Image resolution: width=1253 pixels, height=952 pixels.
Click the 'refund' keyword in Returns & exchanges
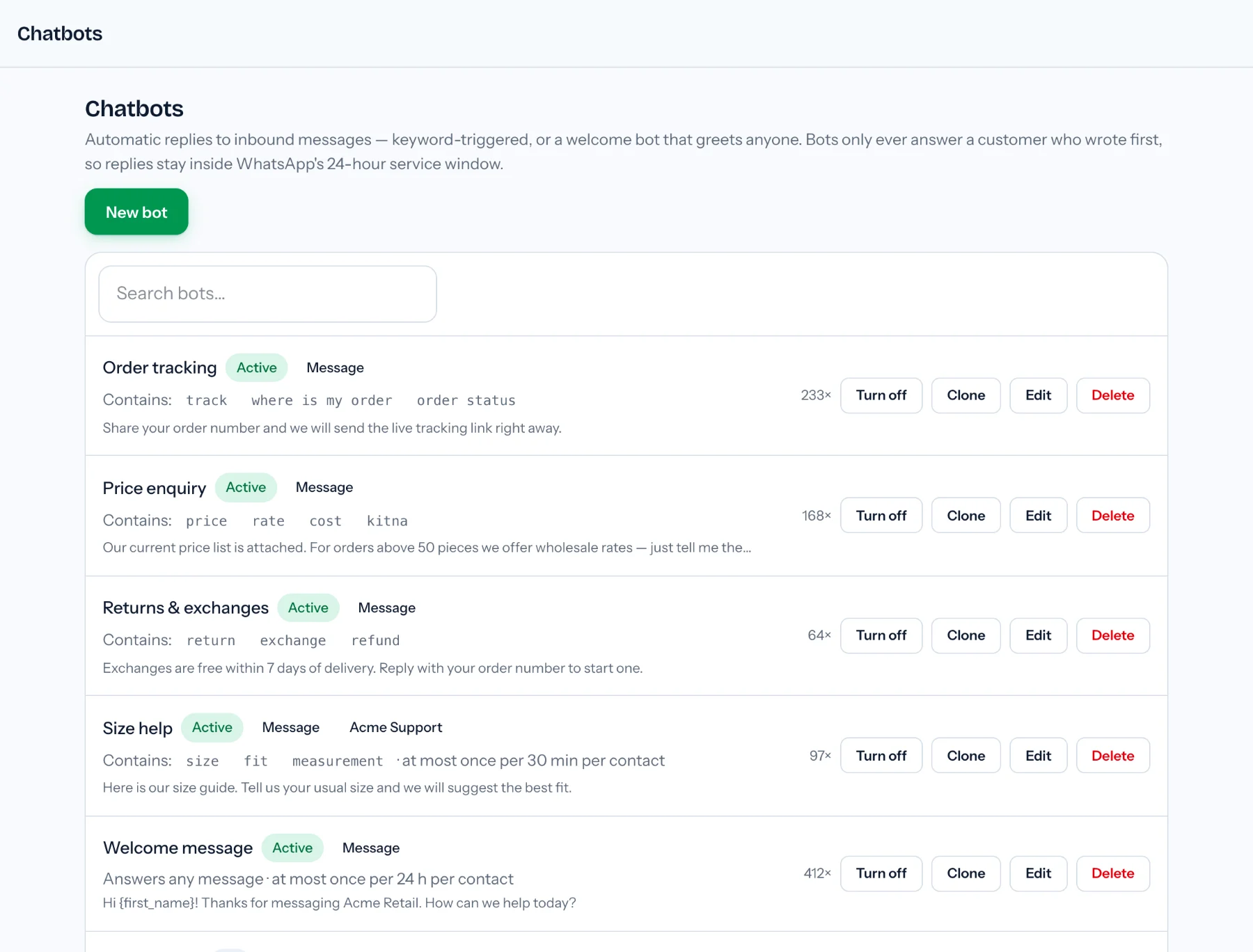[x=375, y=640]
